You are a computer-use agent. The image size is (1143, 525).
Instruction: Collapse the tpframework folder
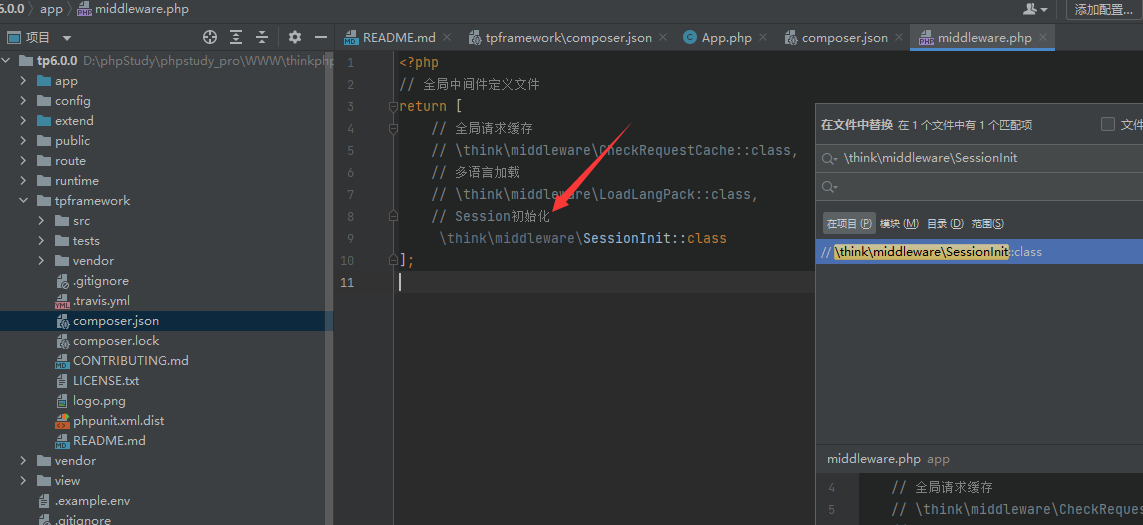(x=23, y=201)
